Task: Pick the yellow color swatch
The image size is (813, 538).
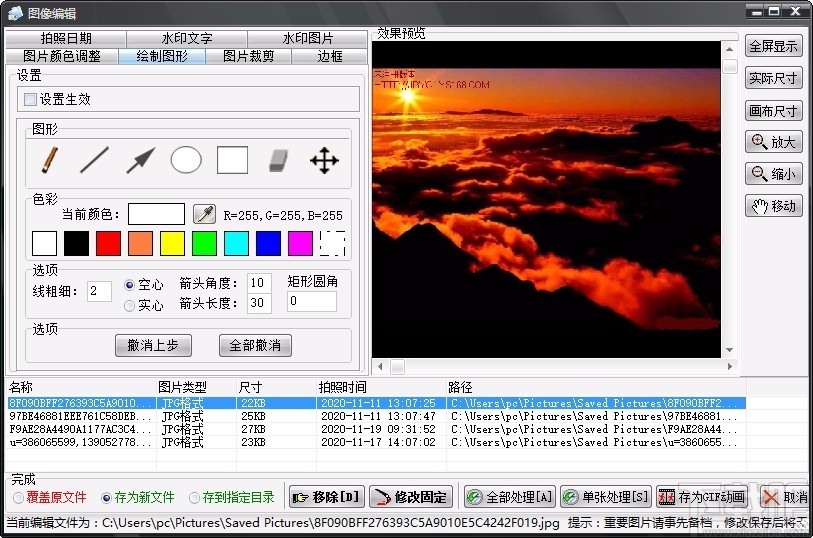Action: click(173, 243)
